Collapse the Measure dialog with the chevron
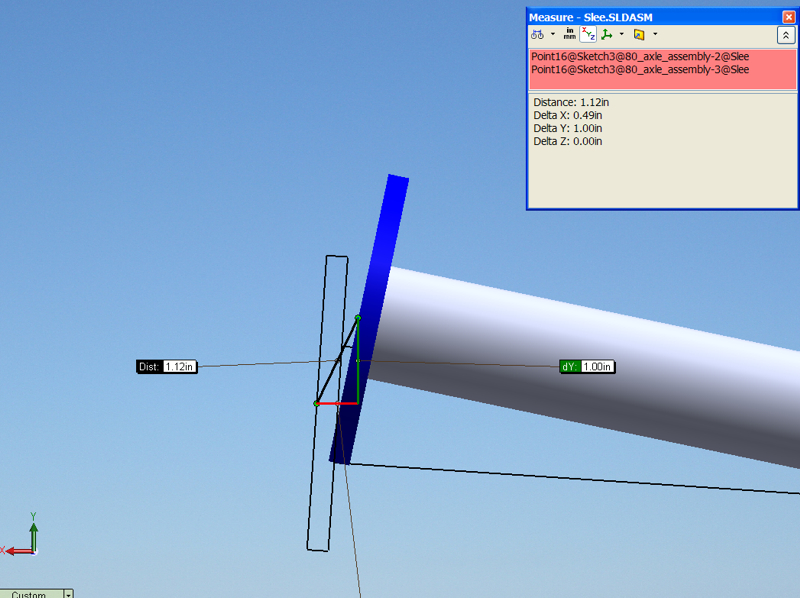The height and width of the screenshot is (598, 800). (786, 35)
